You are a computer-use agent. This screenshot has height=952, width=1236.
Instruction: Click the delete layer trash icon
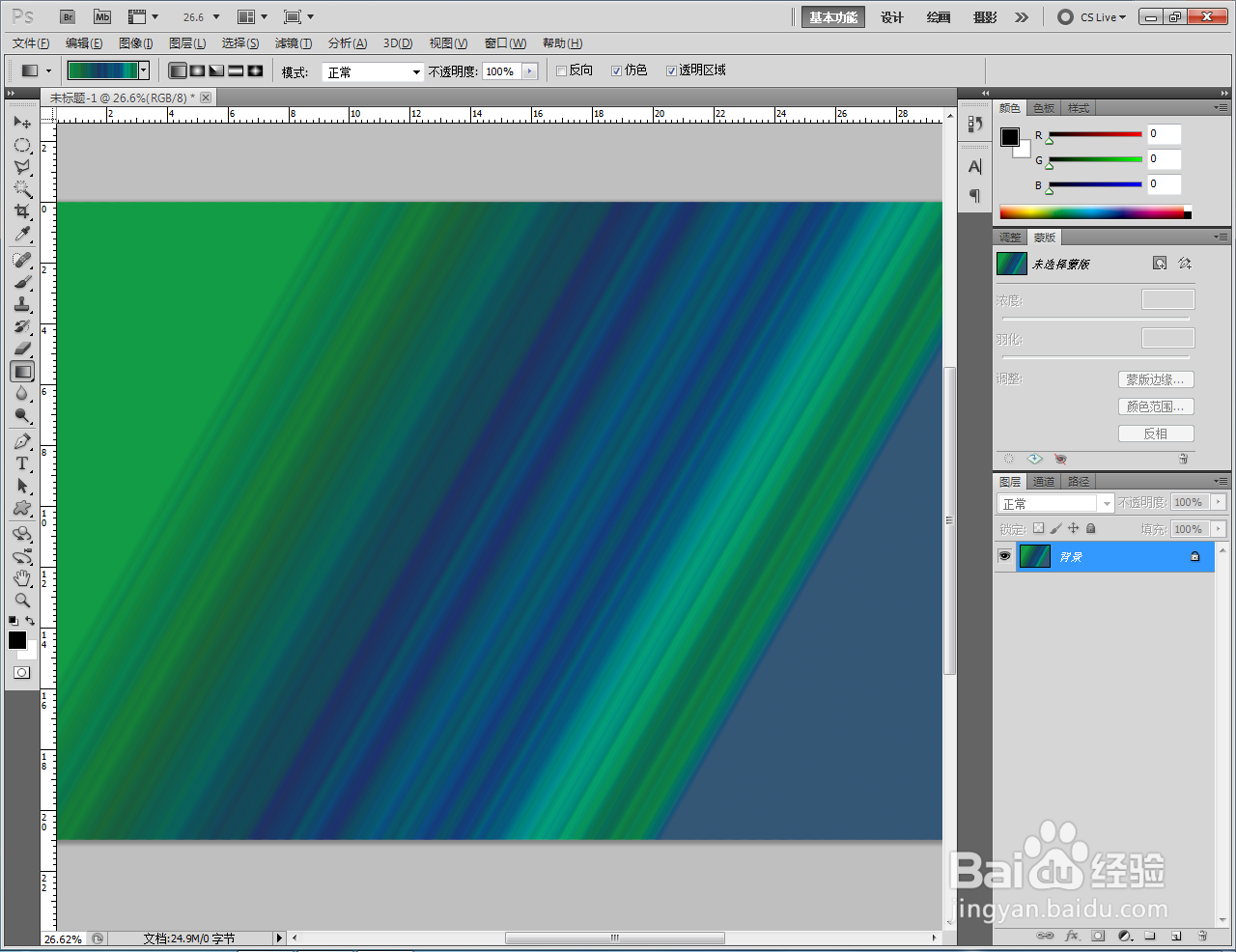click(1202, 936)
